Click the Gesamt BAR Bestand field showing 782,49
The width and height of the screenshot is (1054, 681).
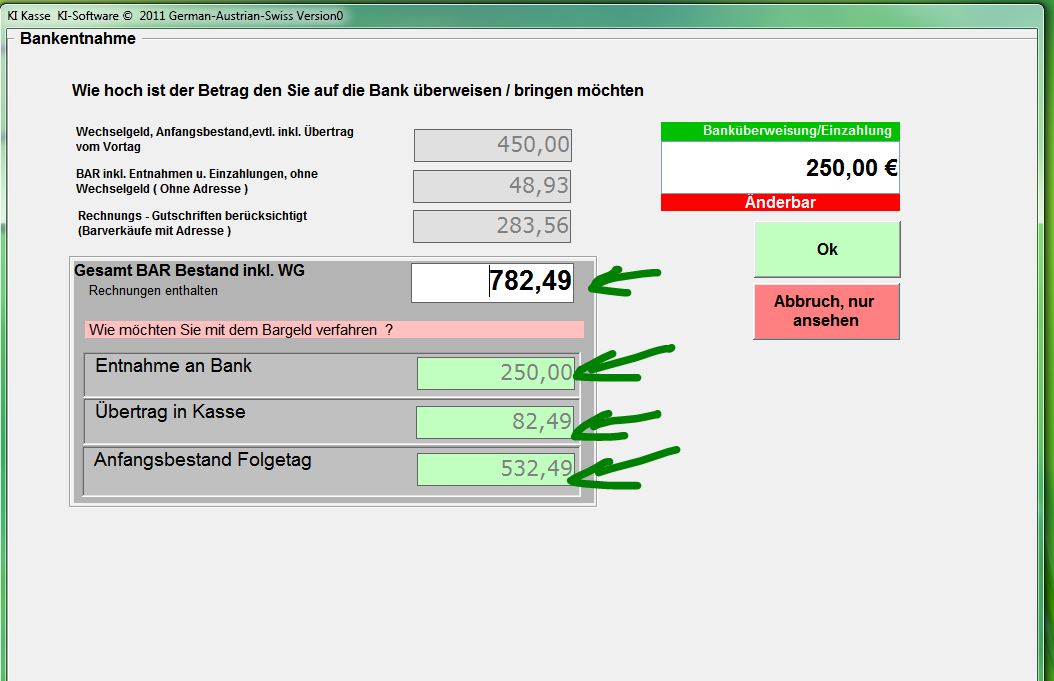pos(492,283)
